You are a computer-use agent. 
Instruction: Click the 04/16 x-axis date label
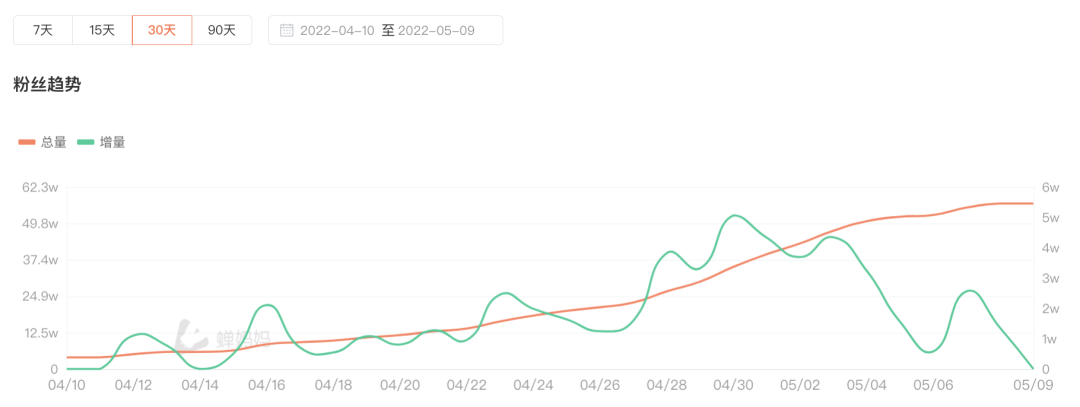click(266, 385)
